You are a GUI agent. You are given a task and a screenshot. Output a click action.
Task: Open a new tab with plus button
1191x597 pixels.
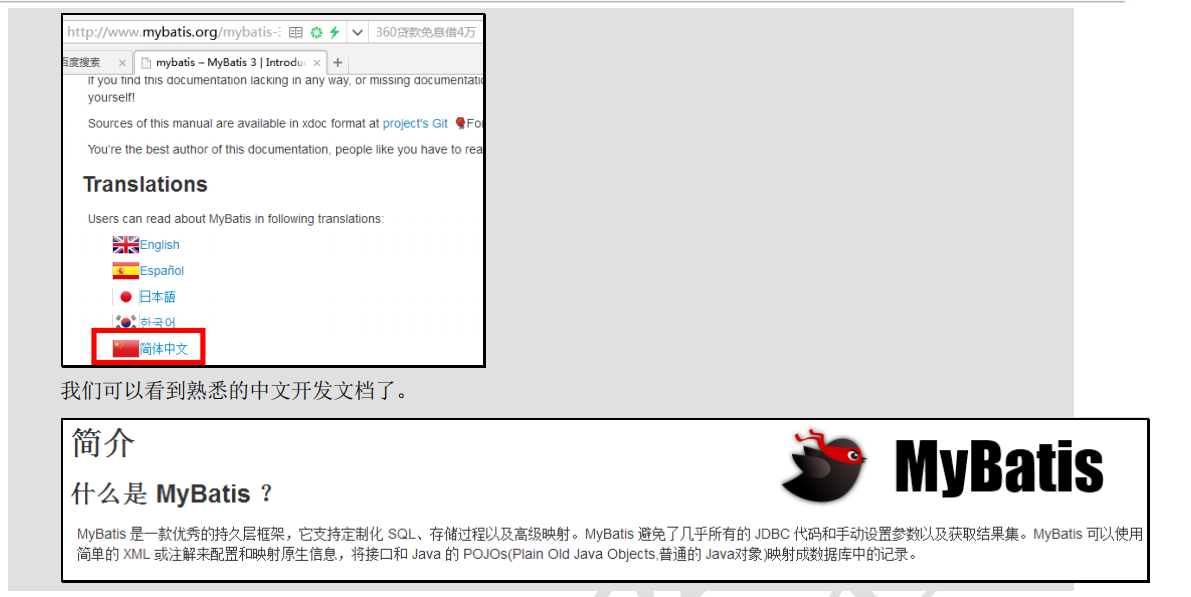pyautogui.click(x=338, y=62)
